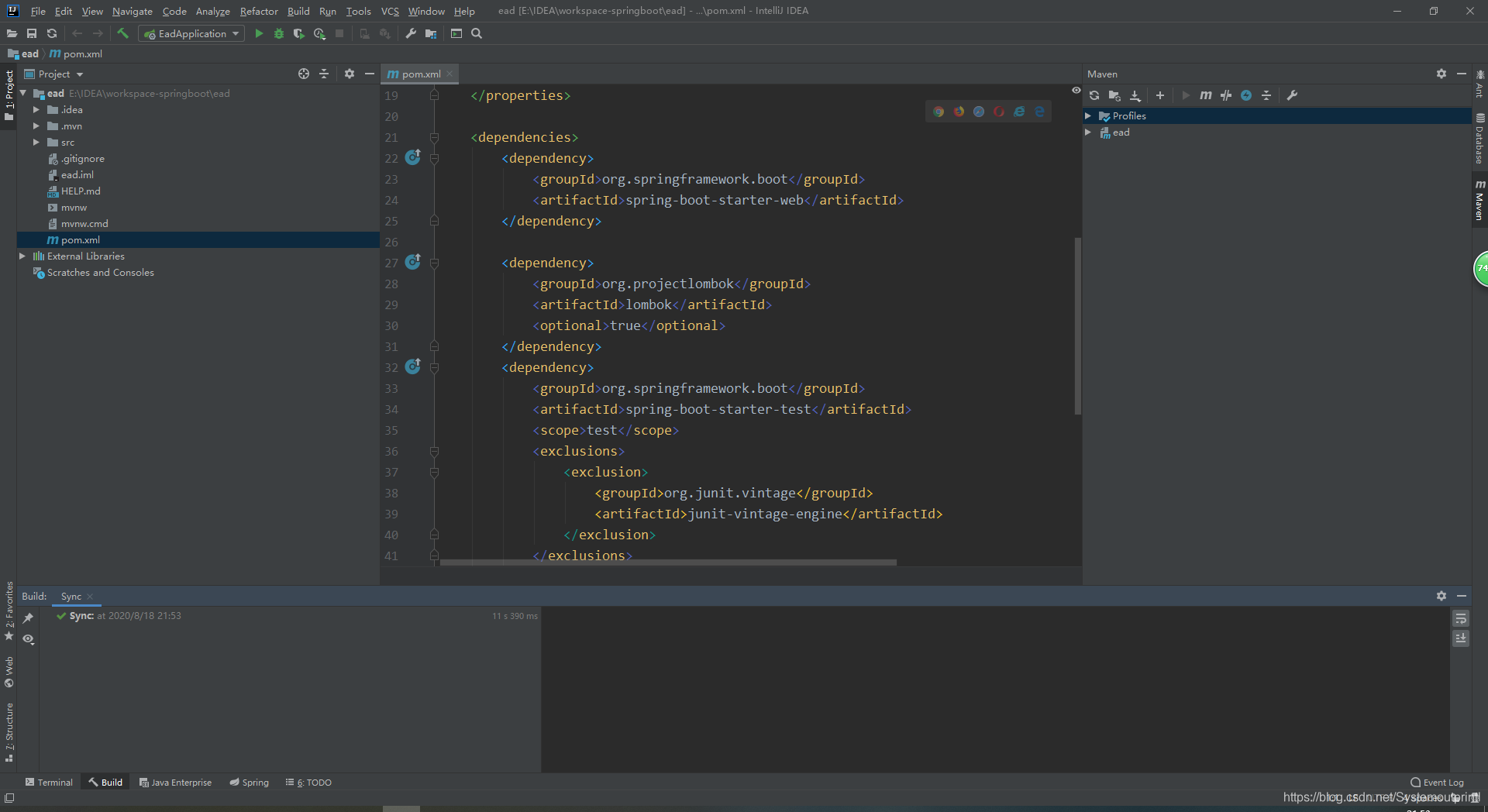This screenshot has height=812, width=1488.
Task: Reimport all Maven projects
Action: pos(1094,95)
